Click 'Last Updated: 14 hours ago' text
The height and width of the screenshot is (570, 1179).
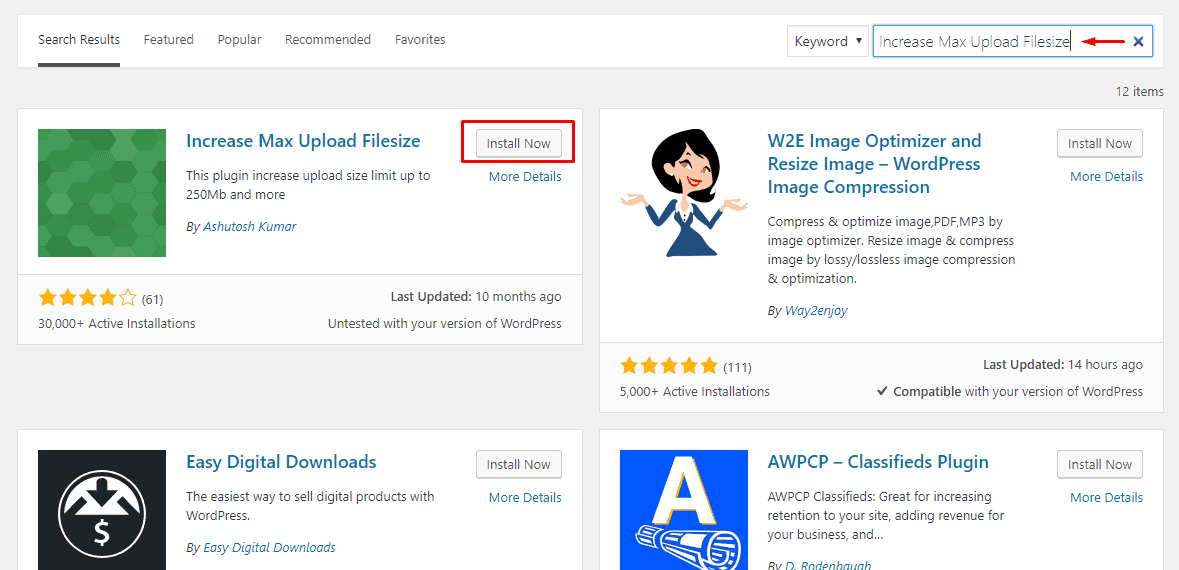1063,364
